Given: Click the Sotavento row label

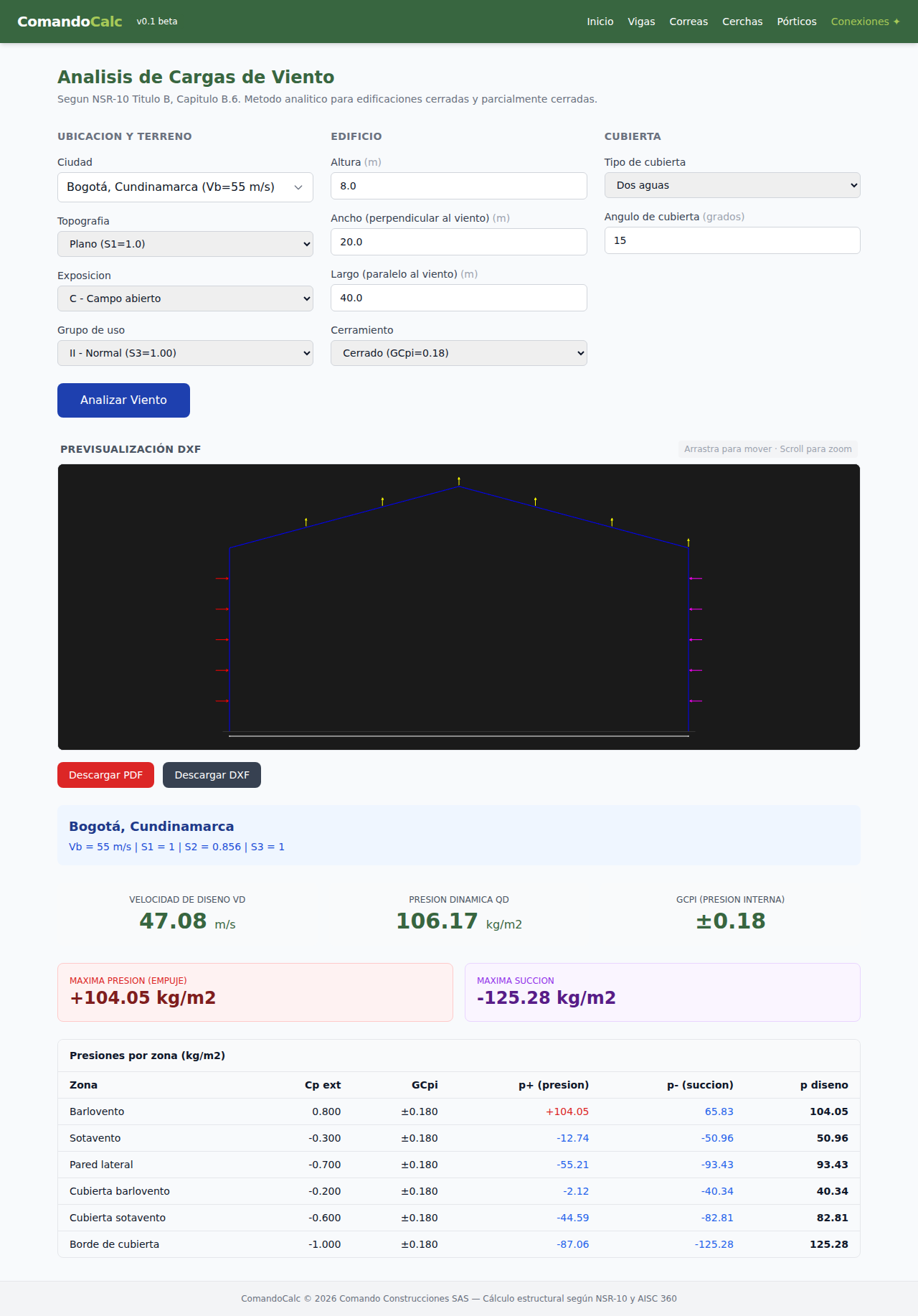Looking at the screenshot, I should 95,1138.
